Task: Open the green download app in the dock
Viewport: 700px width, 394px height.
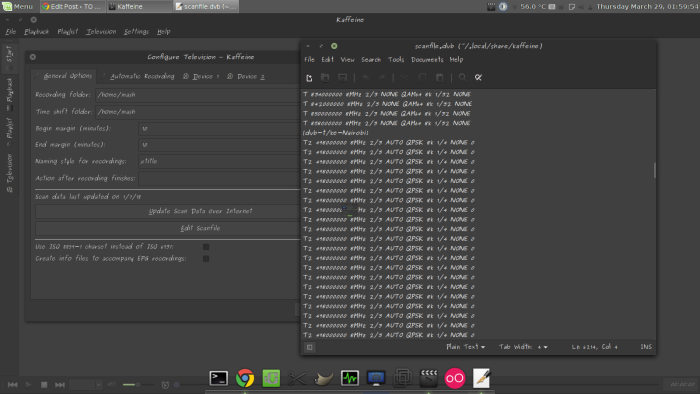Action: click(271, 378)
